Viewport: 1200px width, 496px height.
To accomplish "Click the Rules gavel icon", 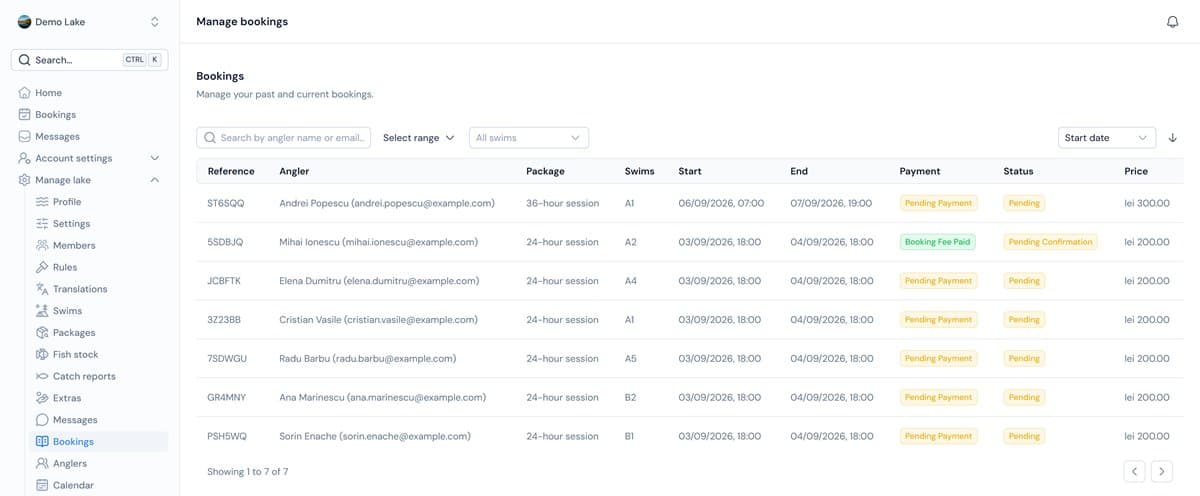I will [42, 267].
